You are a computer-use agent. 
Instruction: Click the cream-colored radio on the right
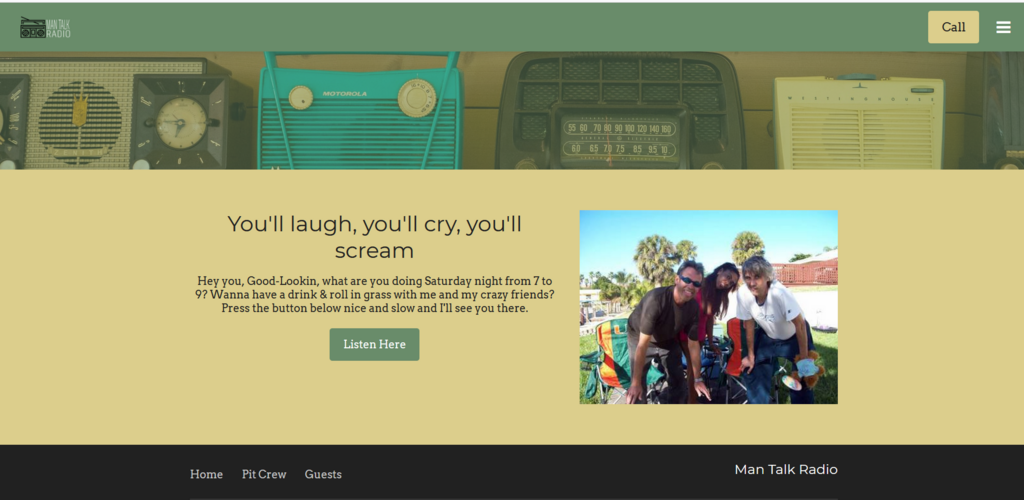click(x=858, y=123)
